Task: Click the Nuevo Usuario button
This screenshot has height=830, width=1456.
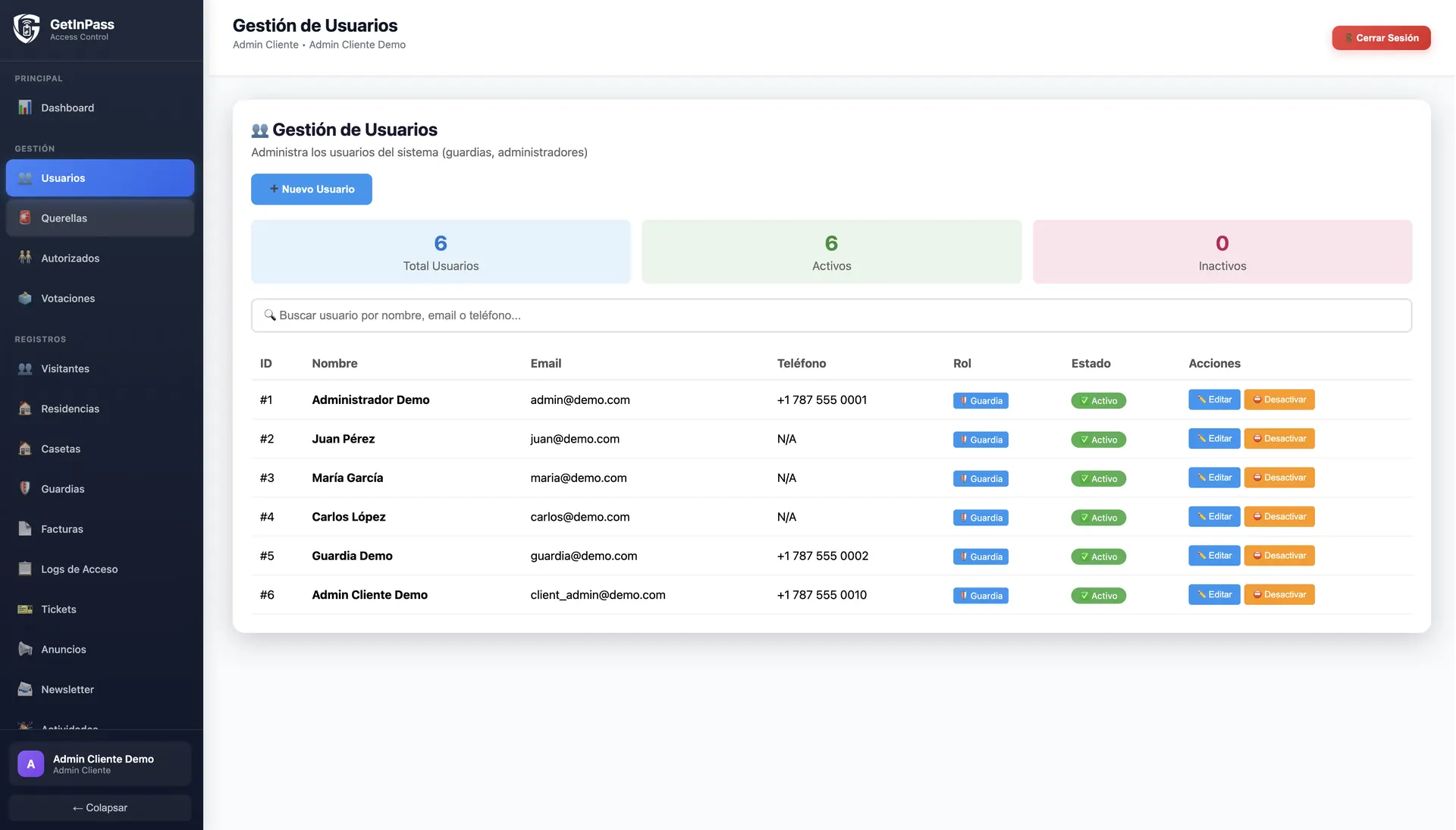Action: click(312, 189)
